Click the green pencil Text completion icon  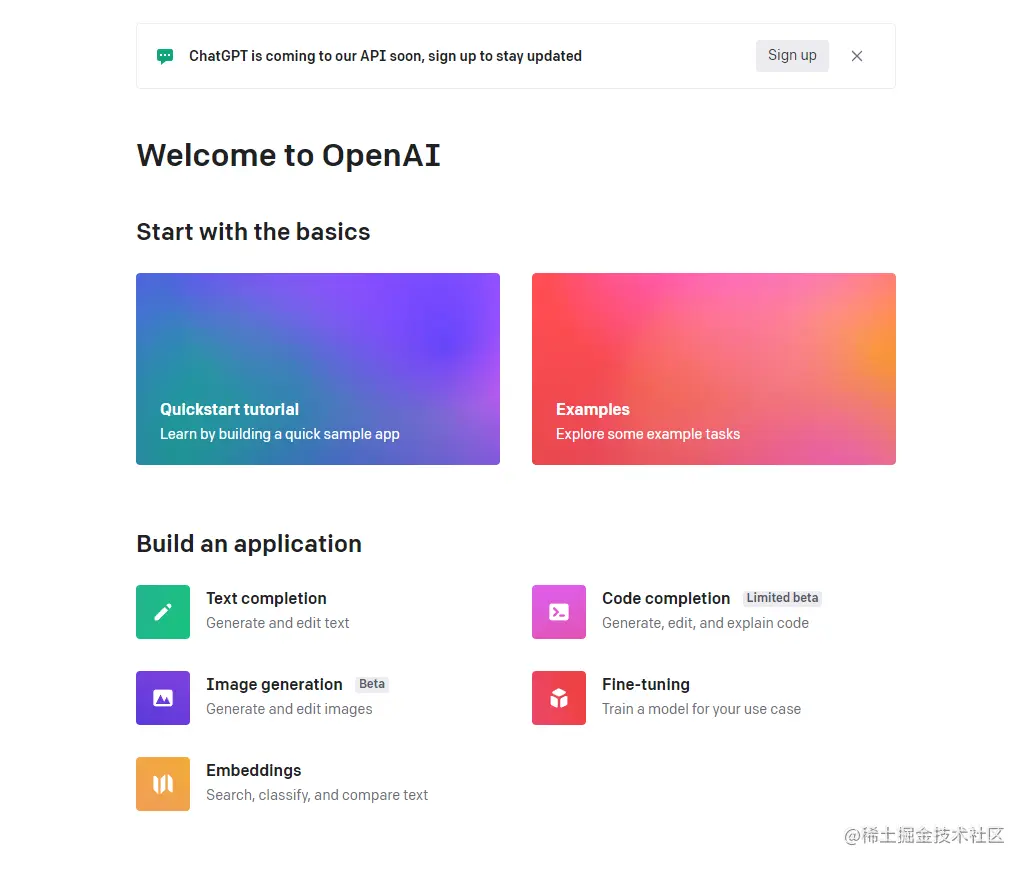pyautogui.click(x=163, y=612)
